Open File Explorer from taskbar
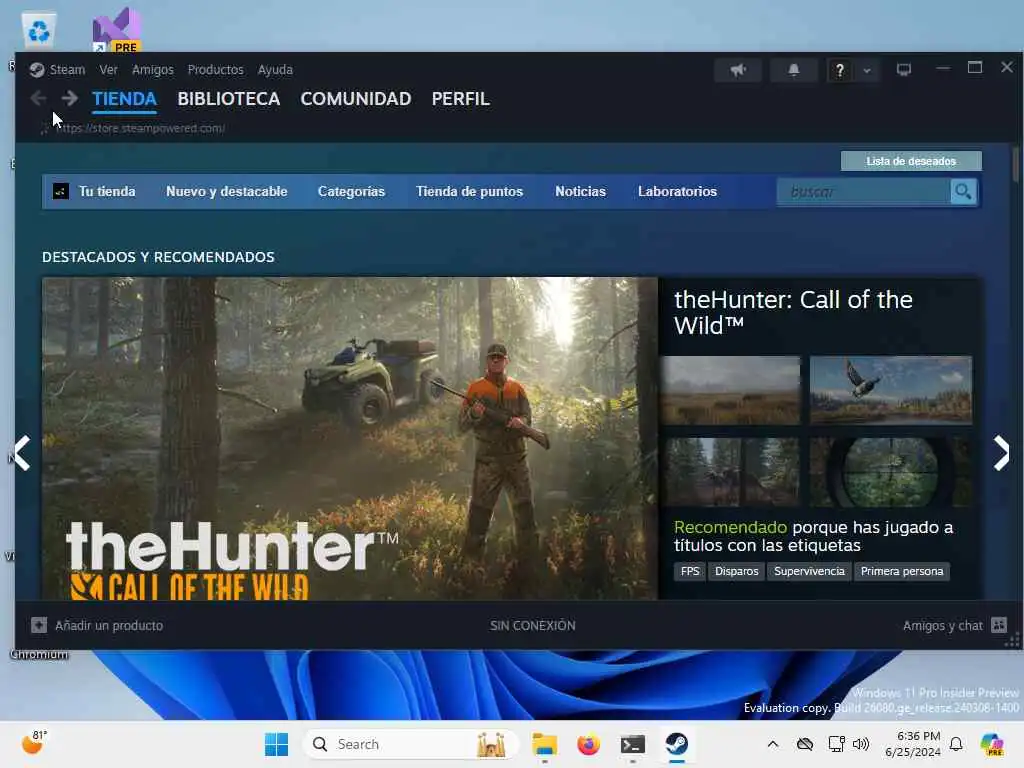Viewport: 1024px width, 768px height. tap(545, 744)
